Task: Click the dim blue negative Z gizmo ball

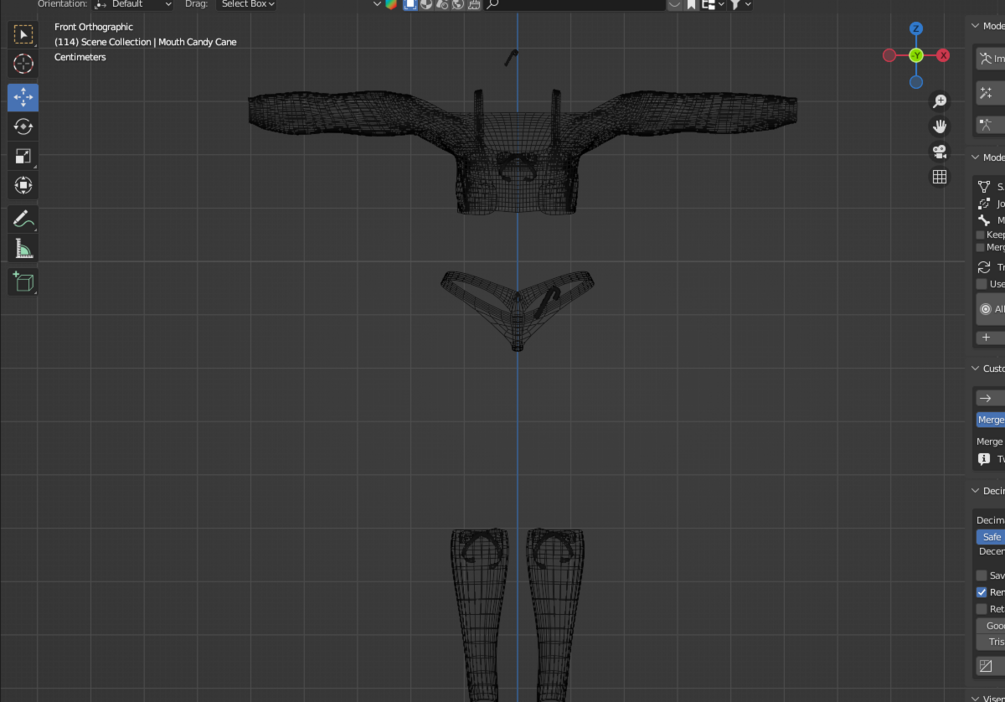Action: (916, 82)
